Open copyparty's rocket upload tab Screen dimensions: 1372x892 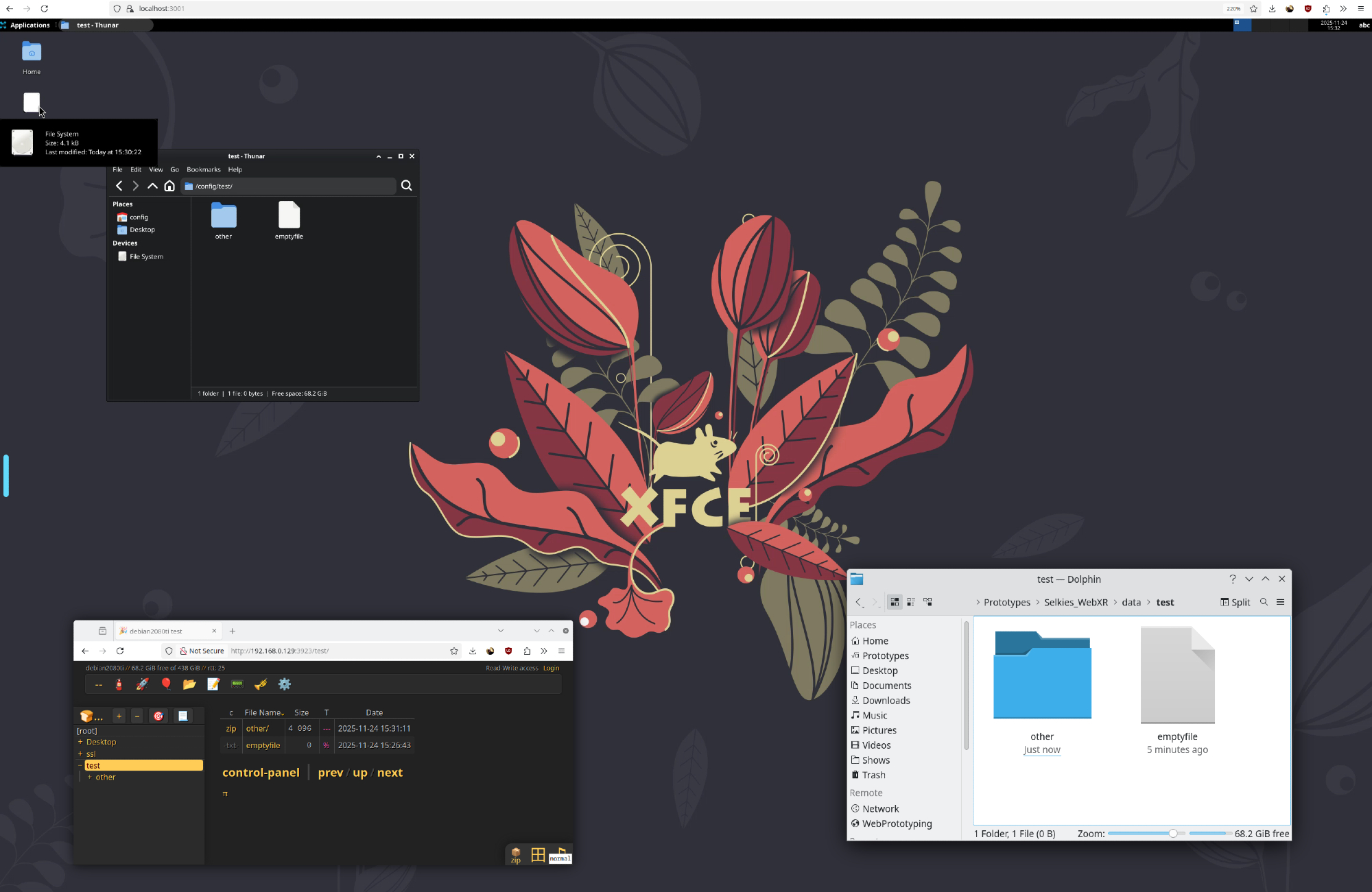tap(142, 684)
